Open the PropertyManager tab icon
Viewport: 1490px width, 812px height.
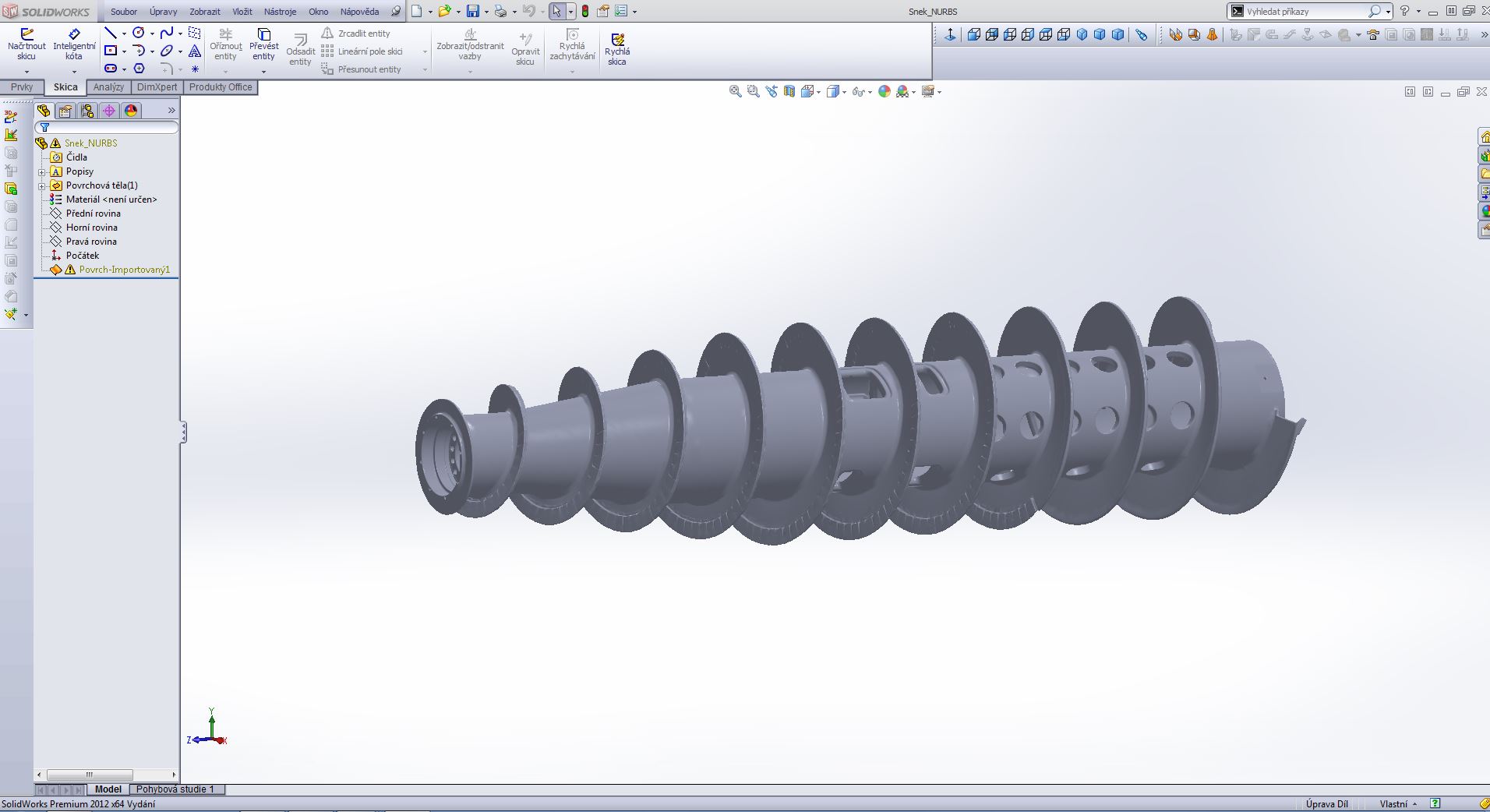(x=65, y=111)
